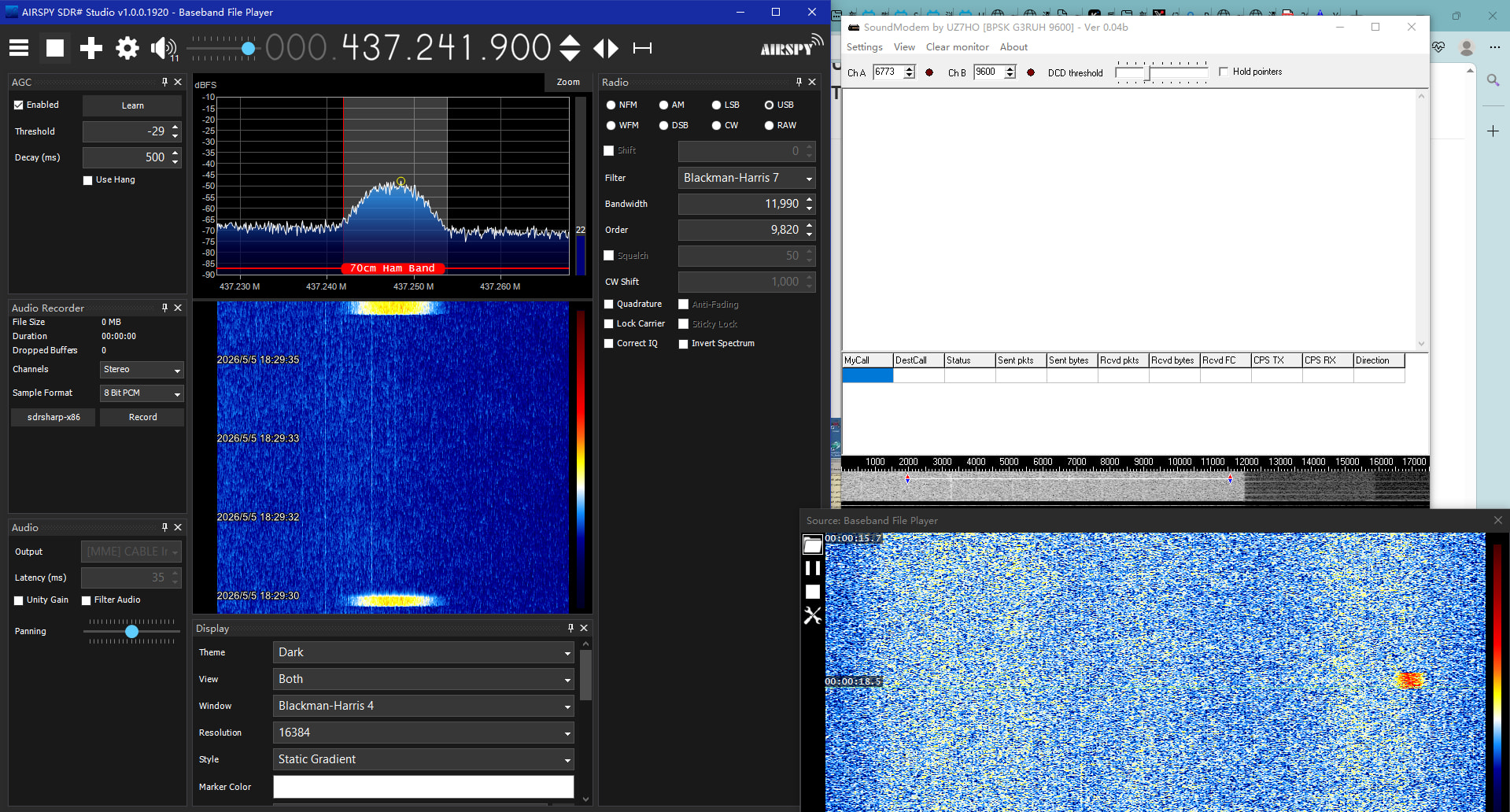The height and width of the screenshot is (812, 1510).
Task: Click the Ch A red DCD indicator
Action: click(x=929, y=72)
